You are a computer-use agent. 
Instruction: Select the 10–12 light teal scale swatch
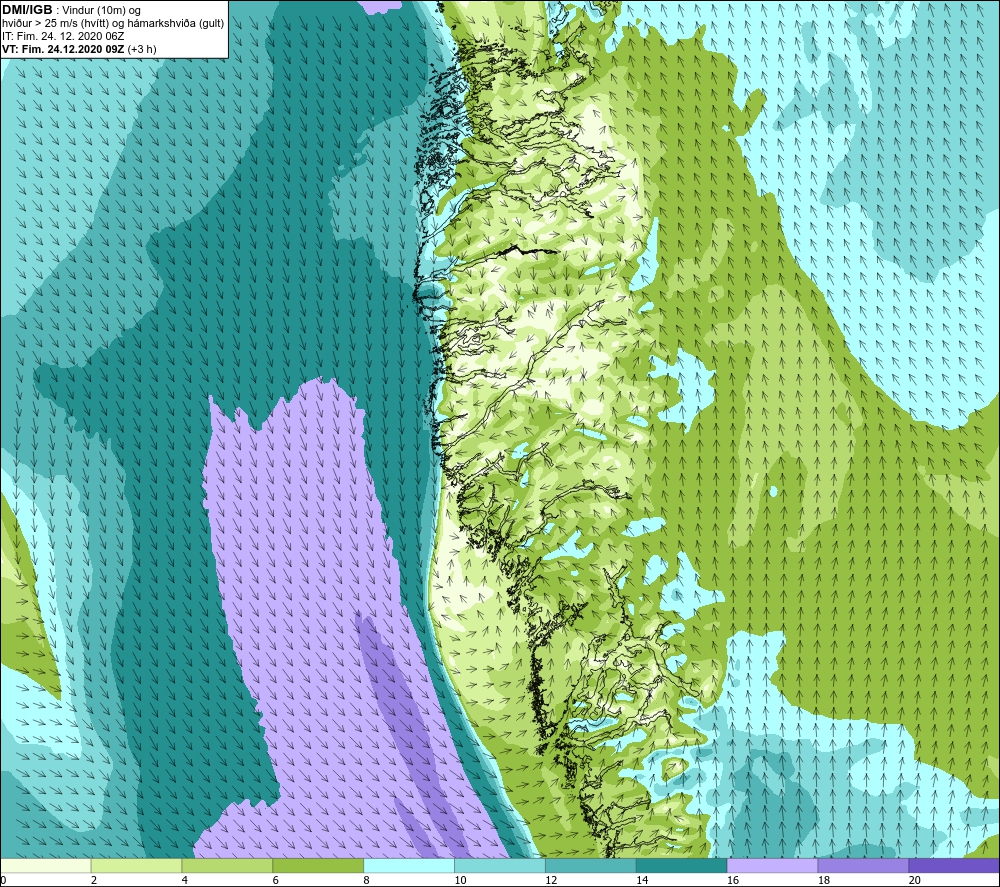click(x=499, y=865)
